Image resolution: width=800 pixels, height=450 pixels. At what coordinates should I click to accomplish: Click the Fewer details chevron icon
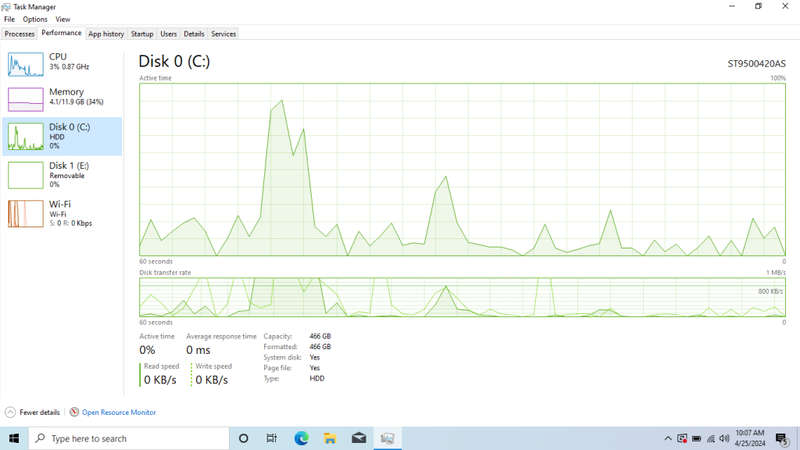coord(10,412)
